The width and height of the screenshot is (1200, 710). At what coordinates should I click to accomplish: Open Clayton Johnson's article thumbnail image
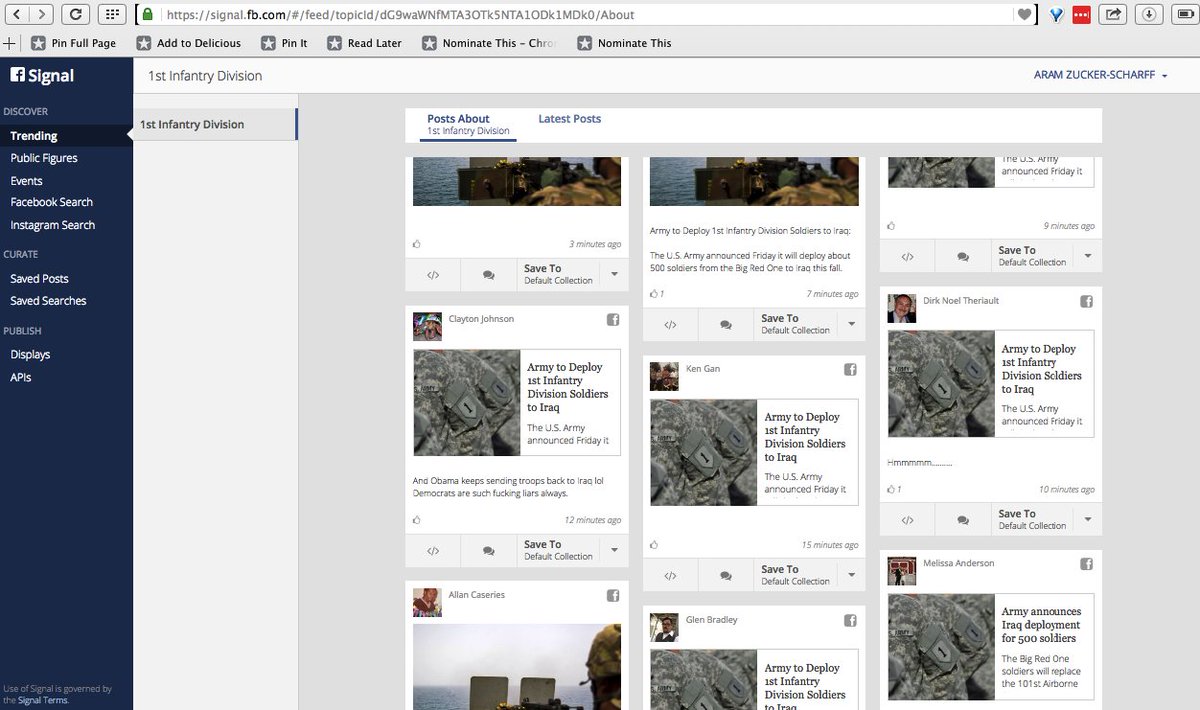tap(467, 402)
